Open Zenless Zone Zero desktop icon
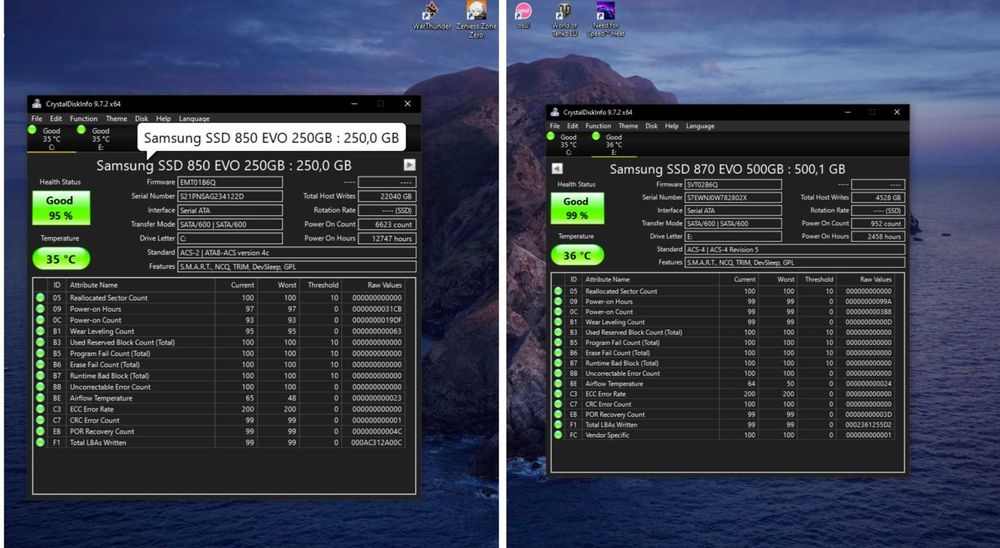 [476, 19]
